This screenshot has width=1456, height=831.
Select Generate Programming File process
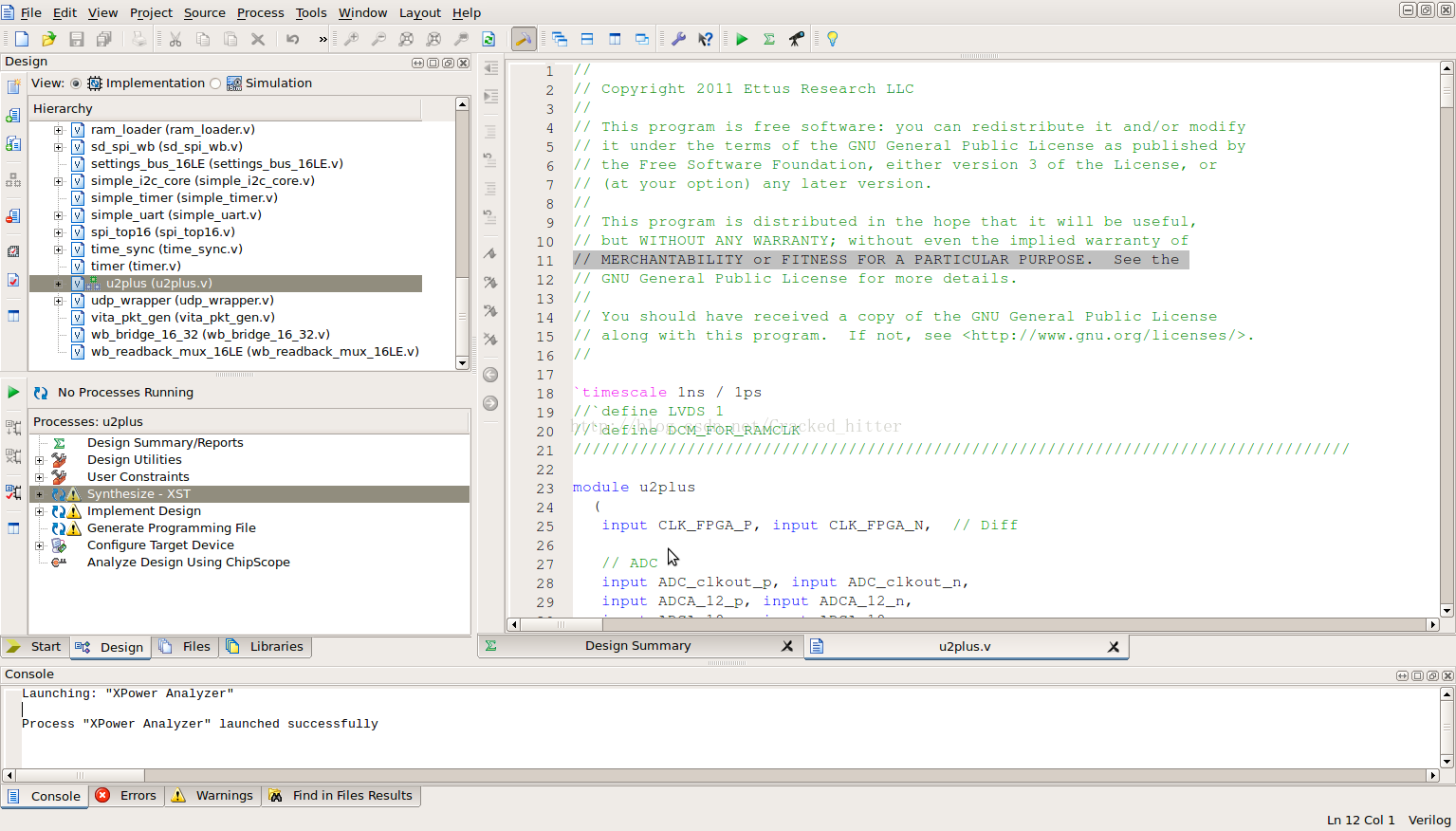point(172,528)
